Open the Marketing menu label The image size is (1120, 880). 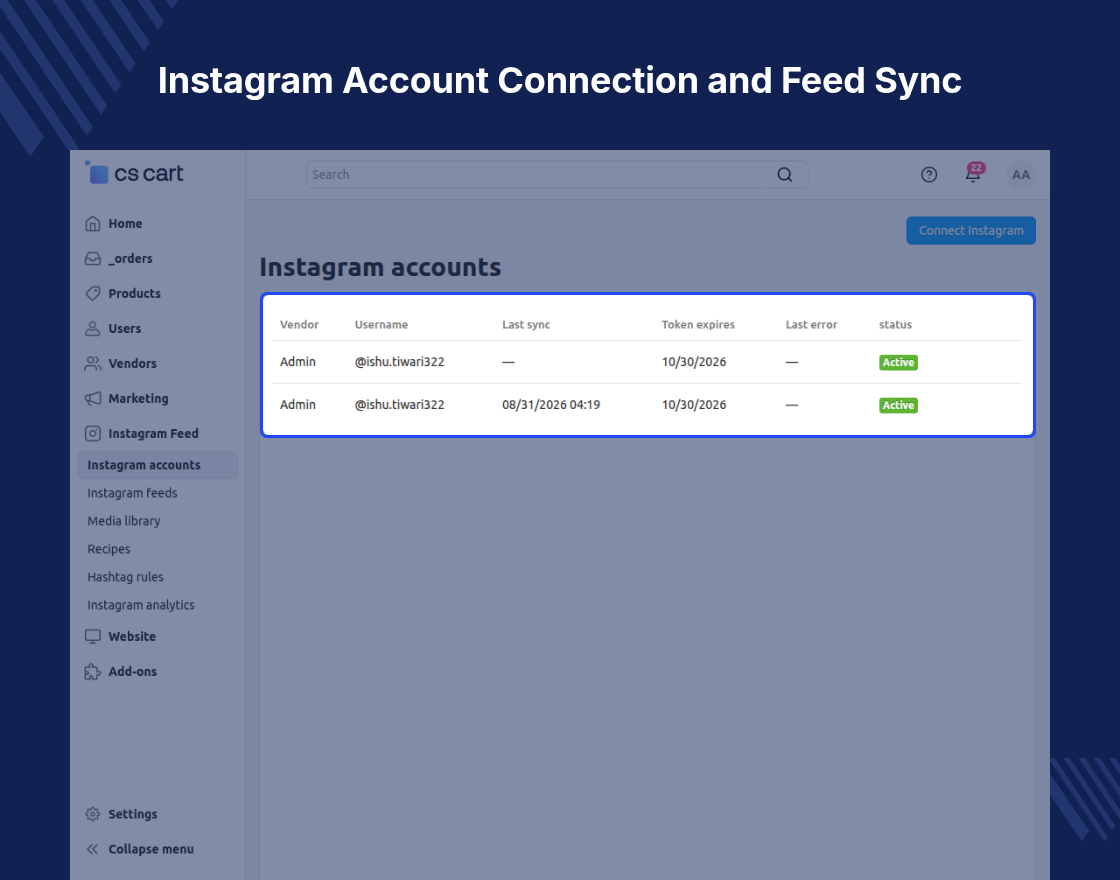[139, 399]
